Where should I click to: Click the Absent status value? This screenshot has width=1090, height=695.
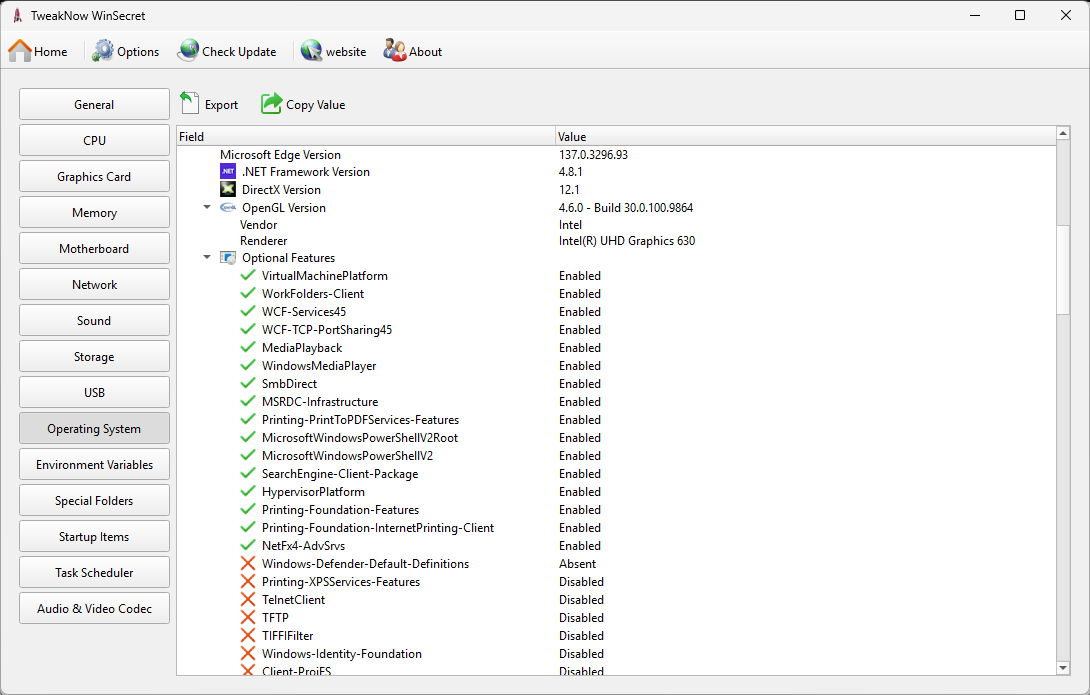click(x=577, y=564)
